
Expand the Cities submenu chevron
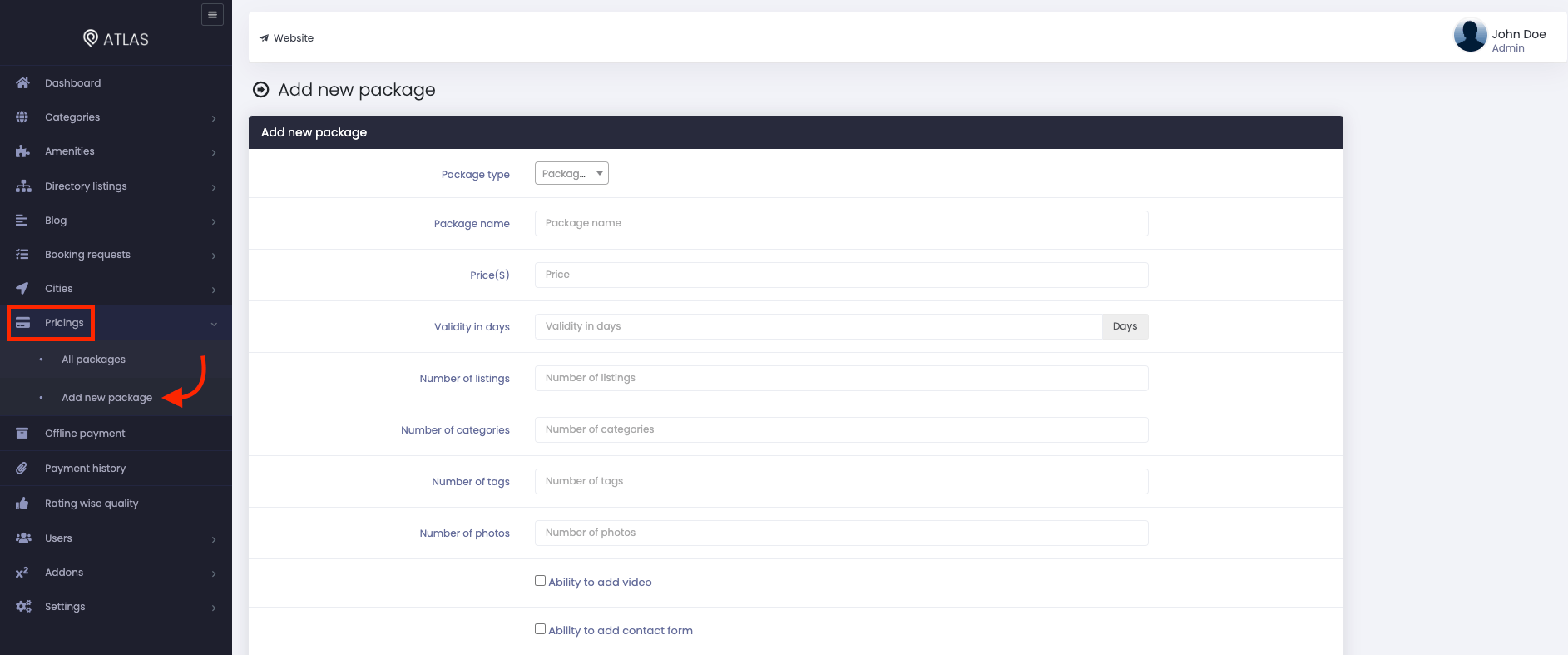click(214, 290)
